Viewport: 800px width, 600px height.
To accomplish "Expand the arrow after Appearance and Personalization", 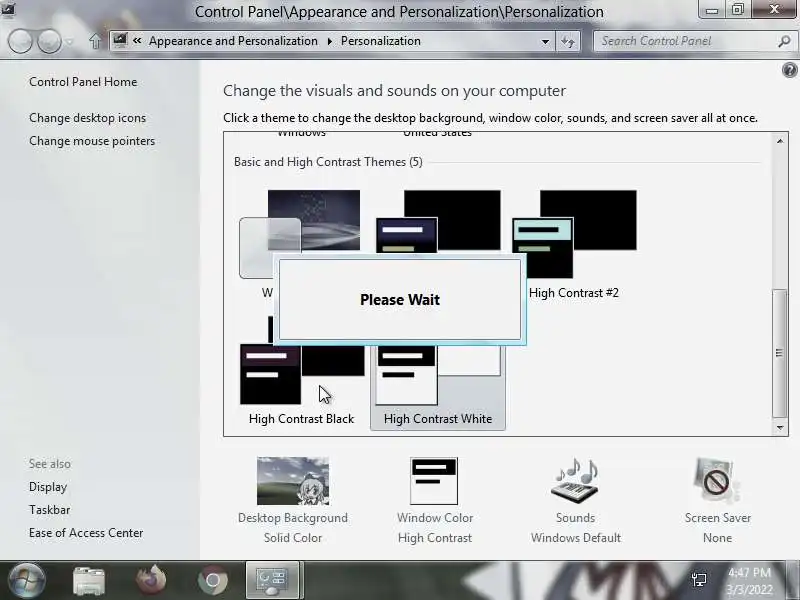I will [x=330, y=41].
